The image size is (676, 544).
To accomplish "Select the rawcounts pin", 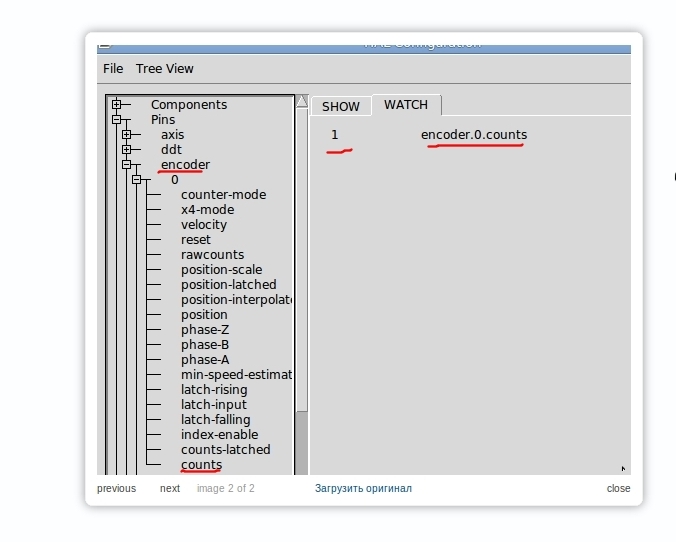I will [x=212, y=255].
